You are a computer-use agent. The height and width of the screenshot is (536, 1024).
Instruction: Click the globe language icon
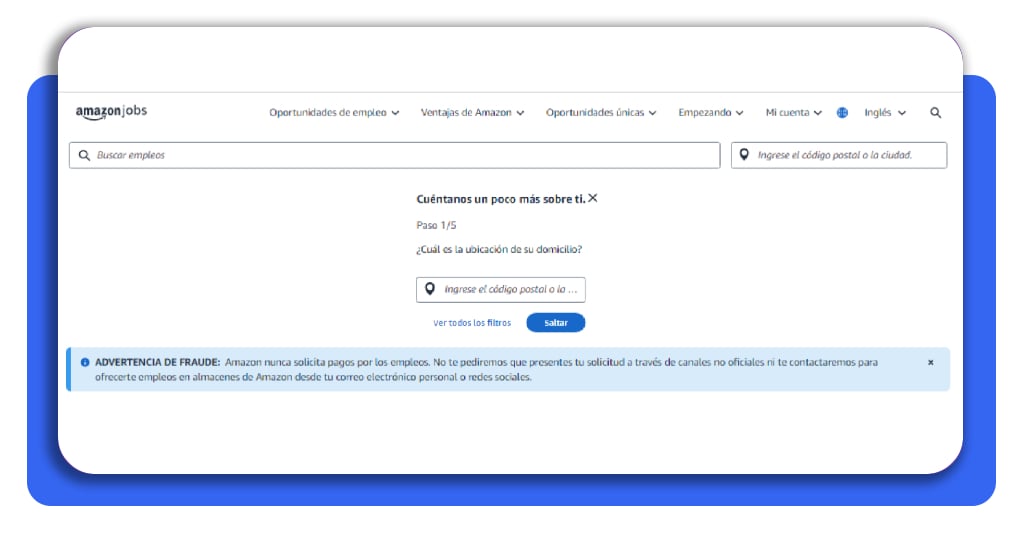click(842, 113)
